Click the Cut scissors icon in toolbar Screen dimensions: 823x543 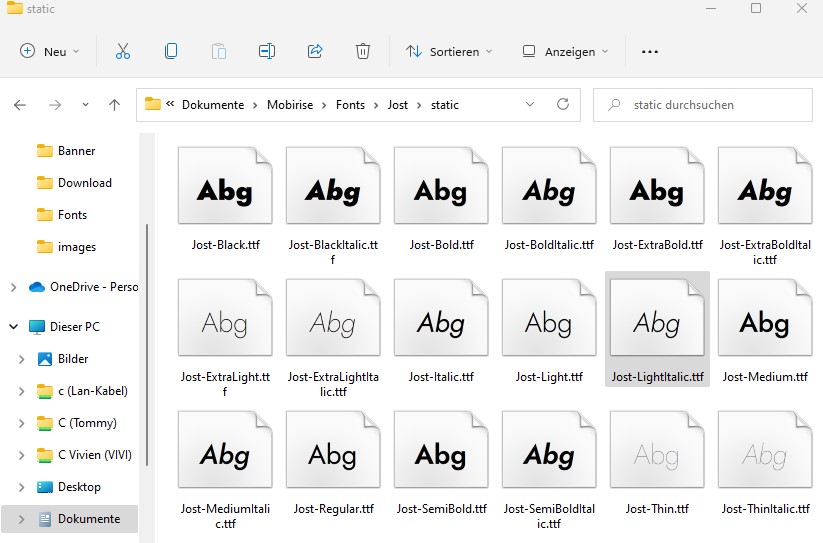(123, 51)
